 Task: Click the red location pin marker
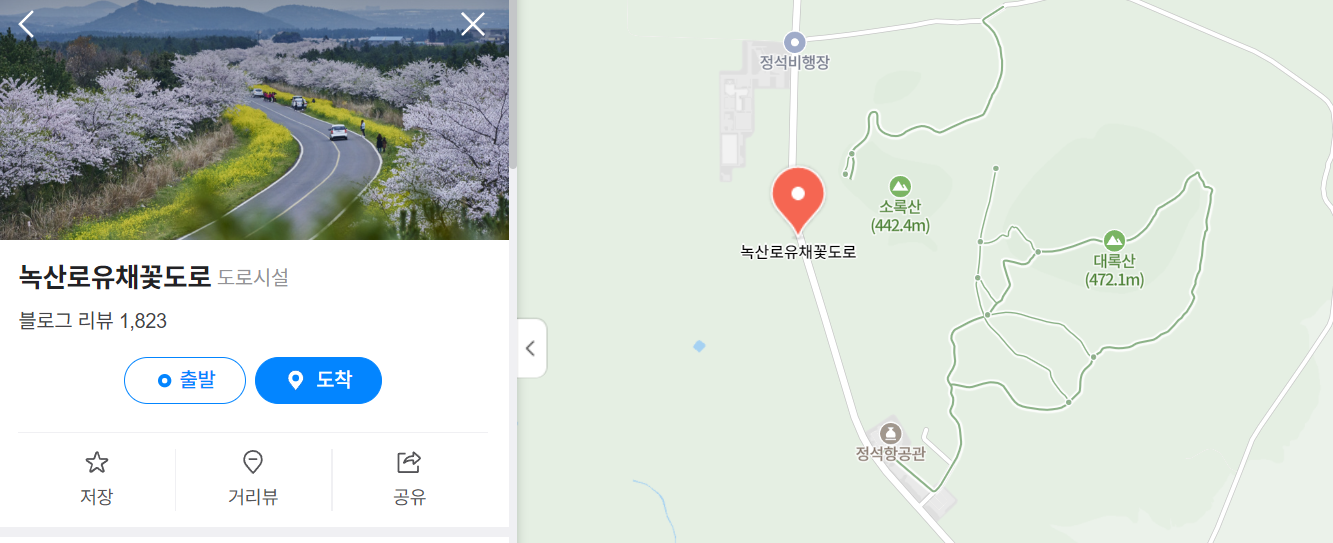tap(798, 198)
